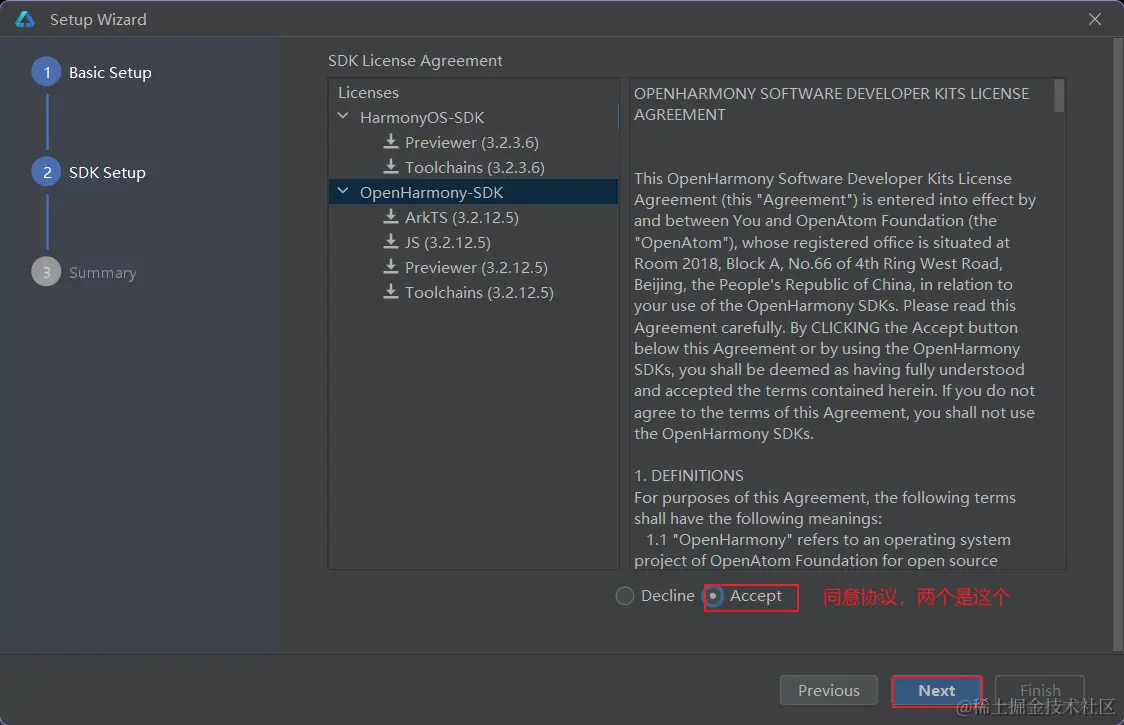Click download icon beside Toolchains (3.2.3.6)
This screenshot has width=1124, height=725.
tap(391, 166)
